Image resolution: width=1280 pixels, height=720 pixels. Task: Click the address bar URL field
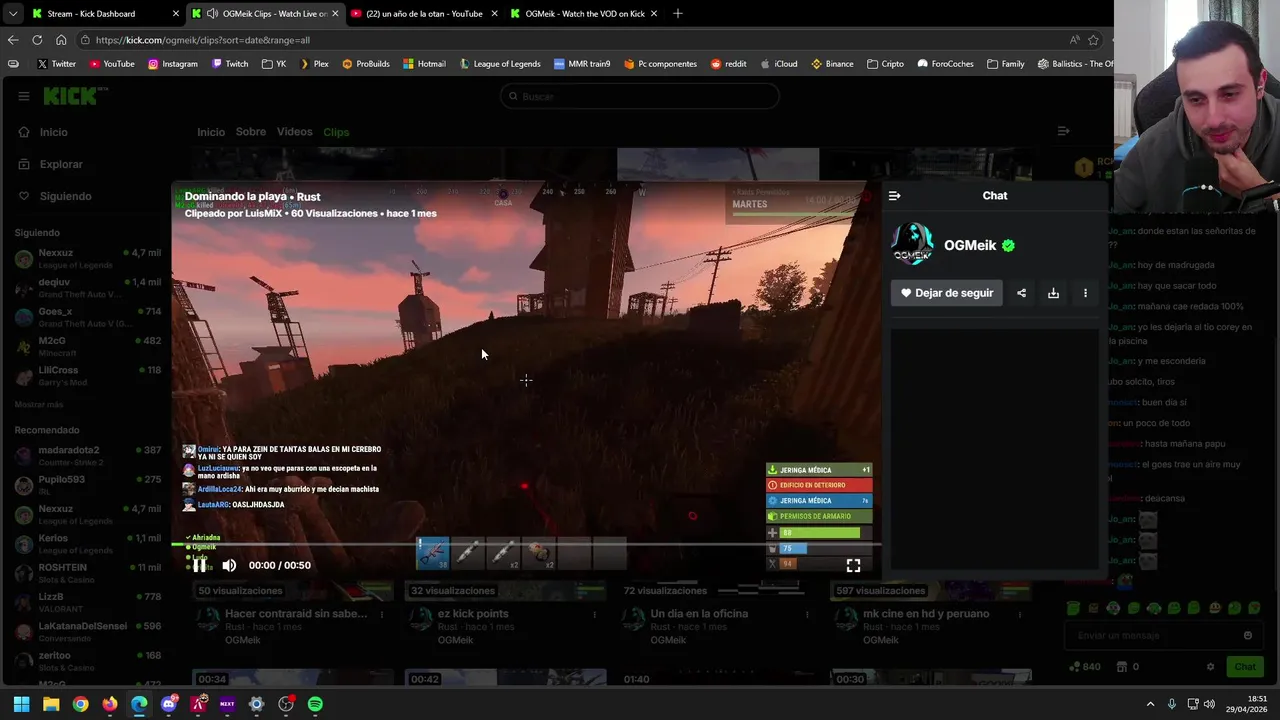[x=570, y=40]
